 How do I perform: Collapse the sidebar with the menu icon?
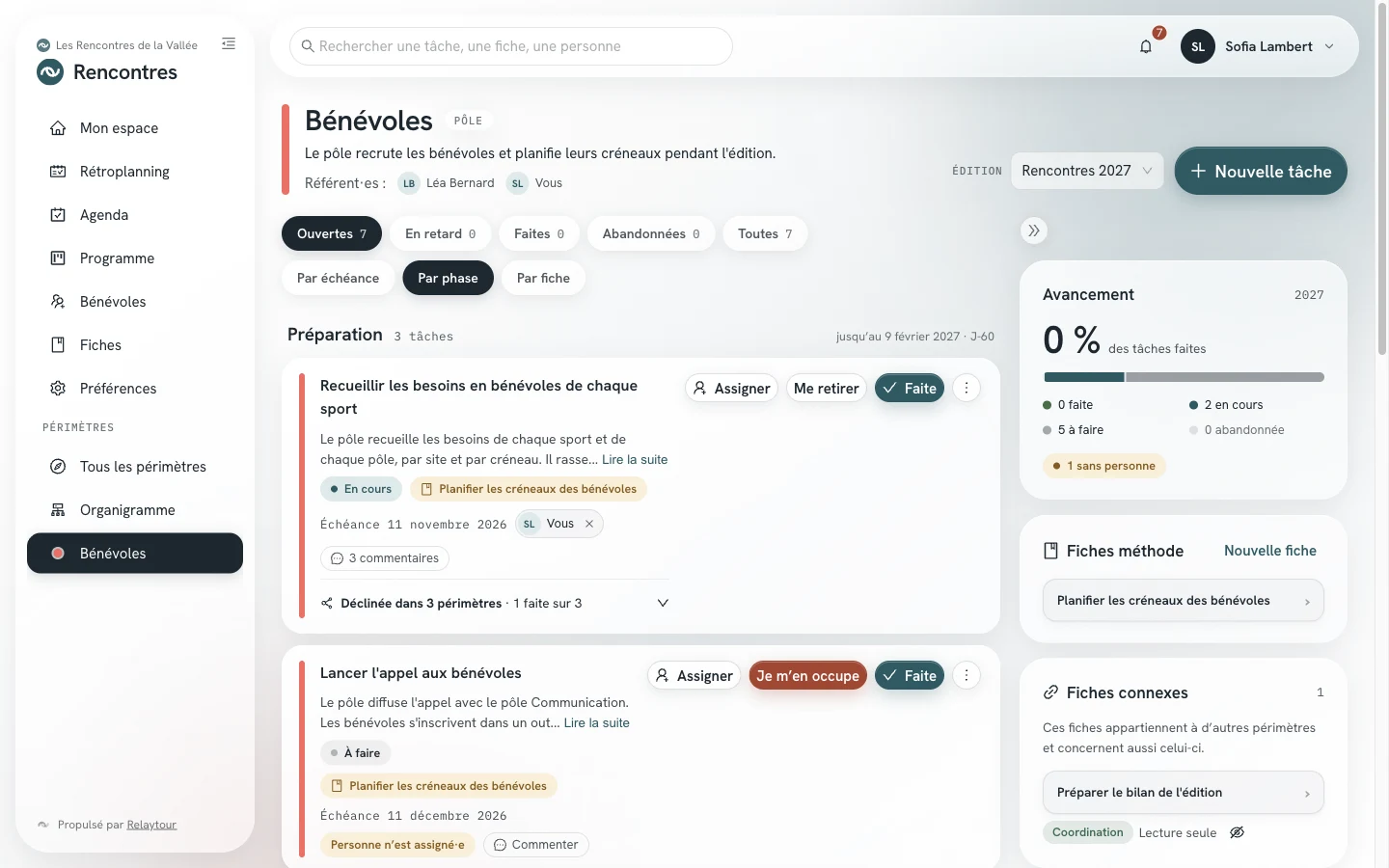click(229, 43)
